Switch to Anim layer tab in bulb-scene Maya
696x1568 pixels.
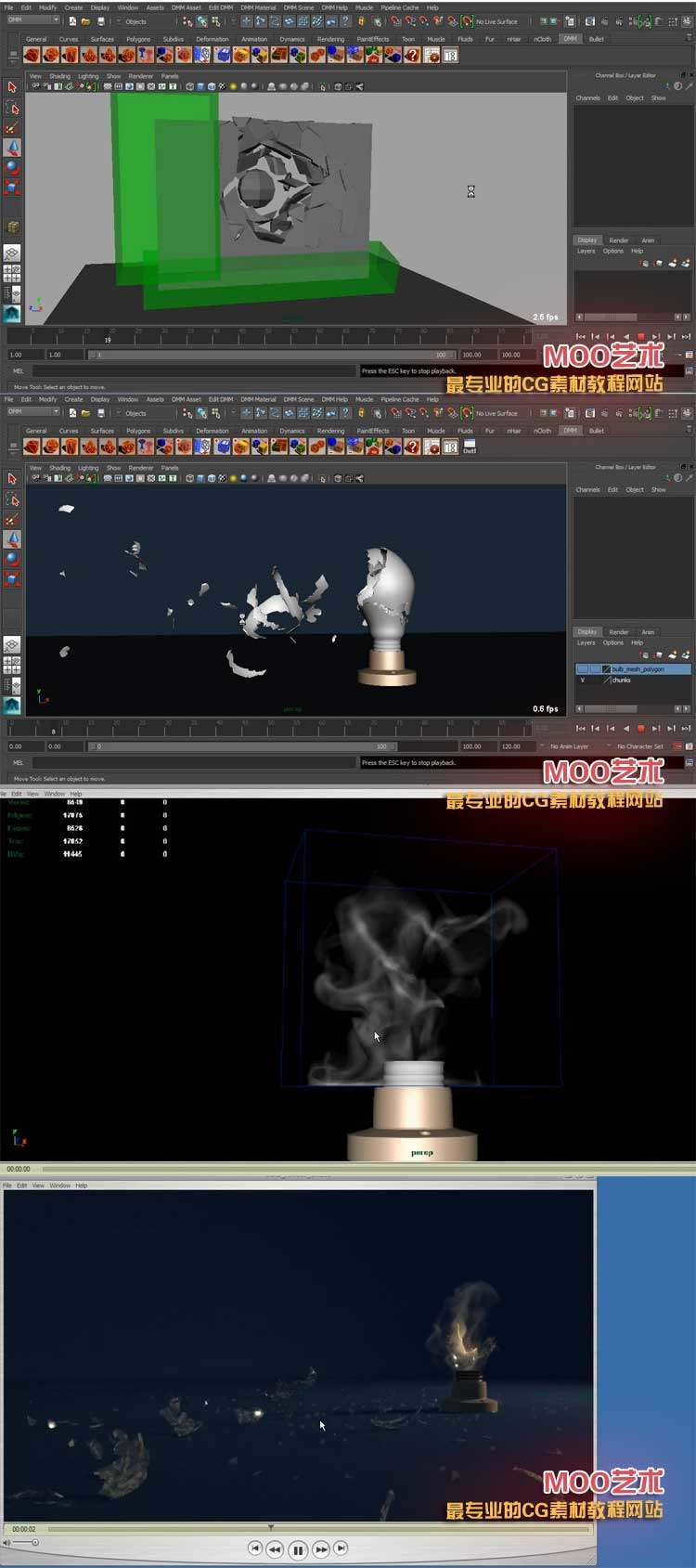(x=648, y=632)
